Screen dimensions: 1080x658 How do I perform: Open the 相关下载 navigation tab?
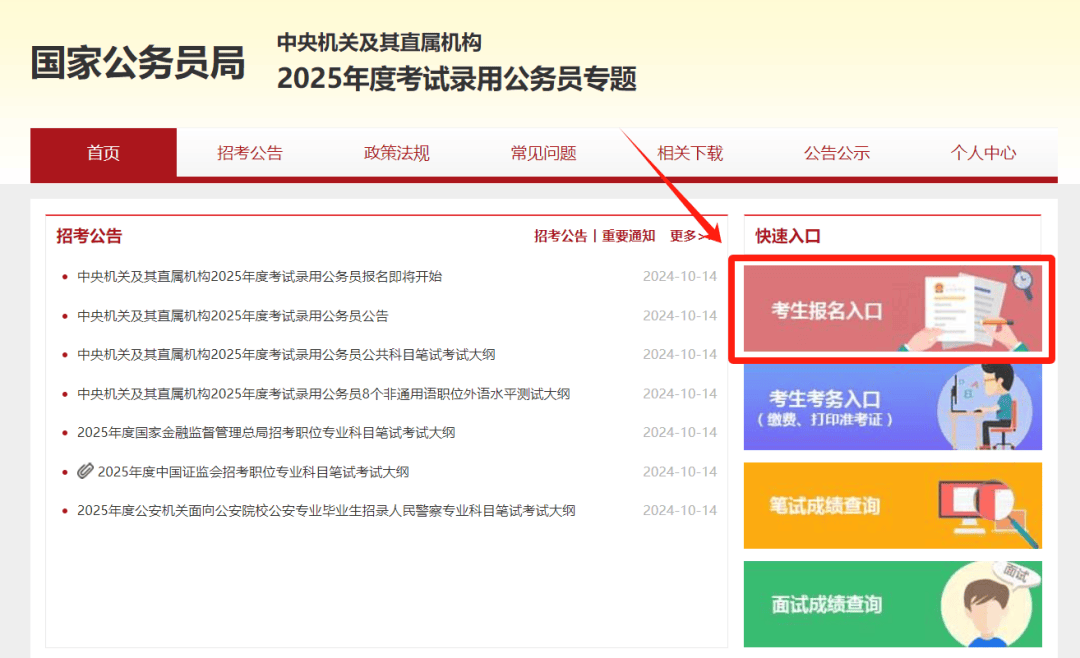[x=690, y=153]
